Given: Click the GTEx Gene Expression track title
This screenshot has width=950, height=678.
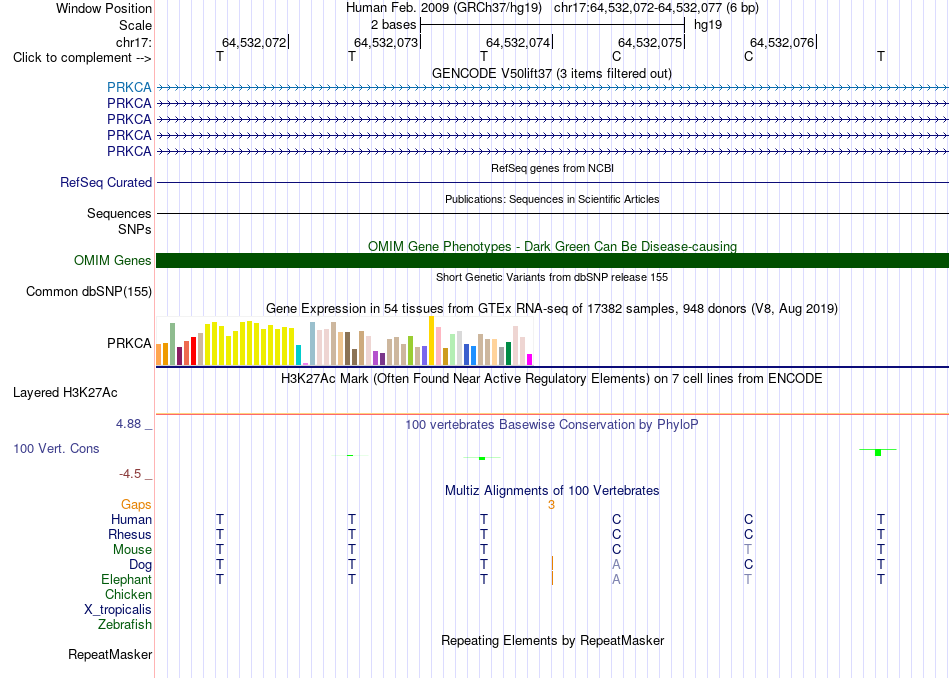Looking at the screenshot, I should click(x=552, y=308).
